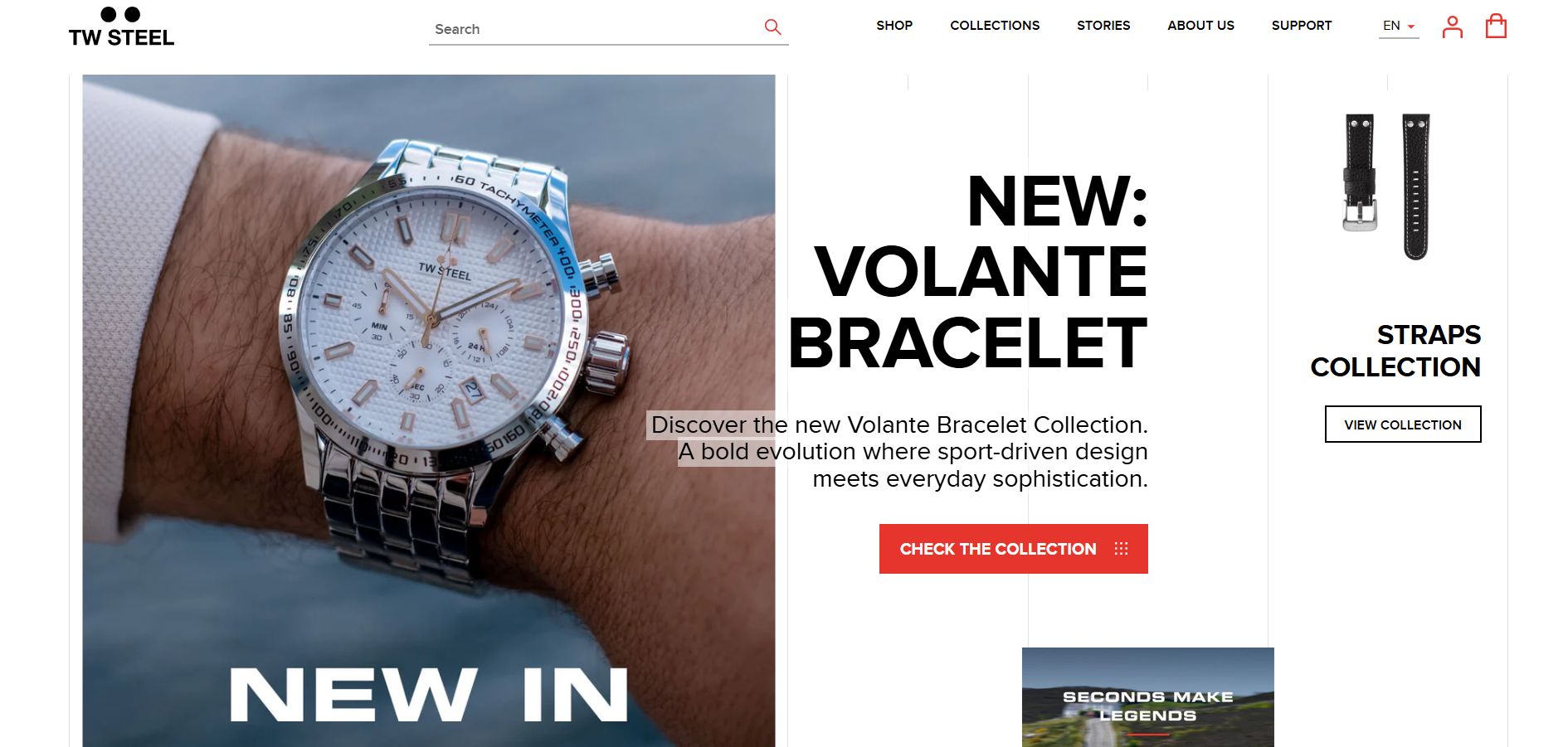Go to the ABOUT US page

click(1200, 26)
